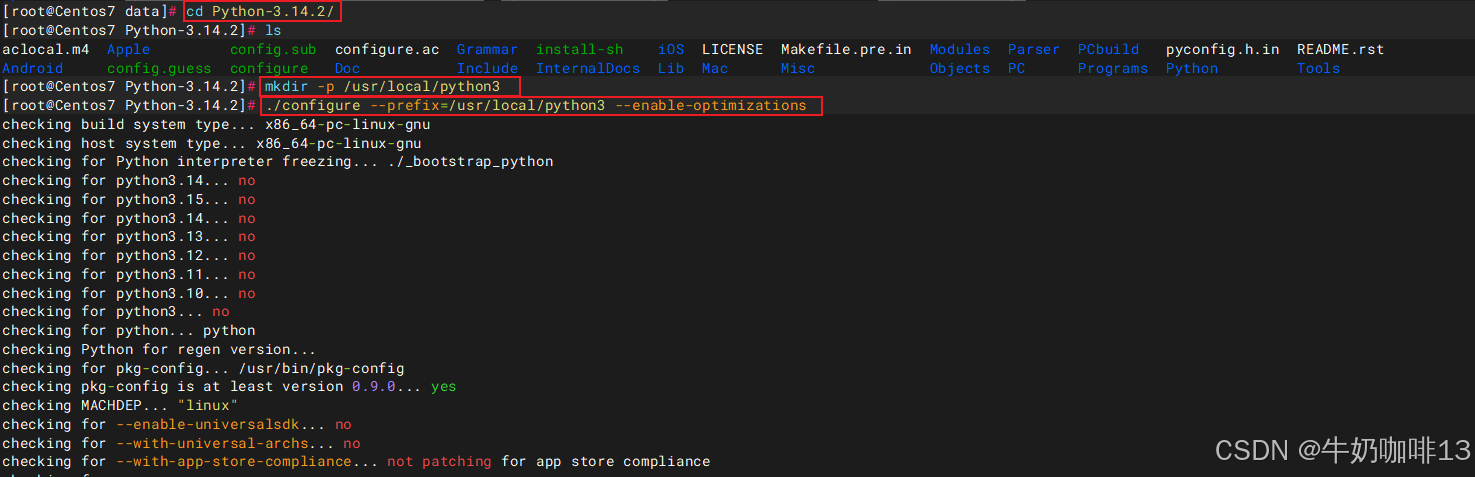The image size is (1475, 477).
Task: Click the '--with-app-store-compliance' option text
Action: 234,462
